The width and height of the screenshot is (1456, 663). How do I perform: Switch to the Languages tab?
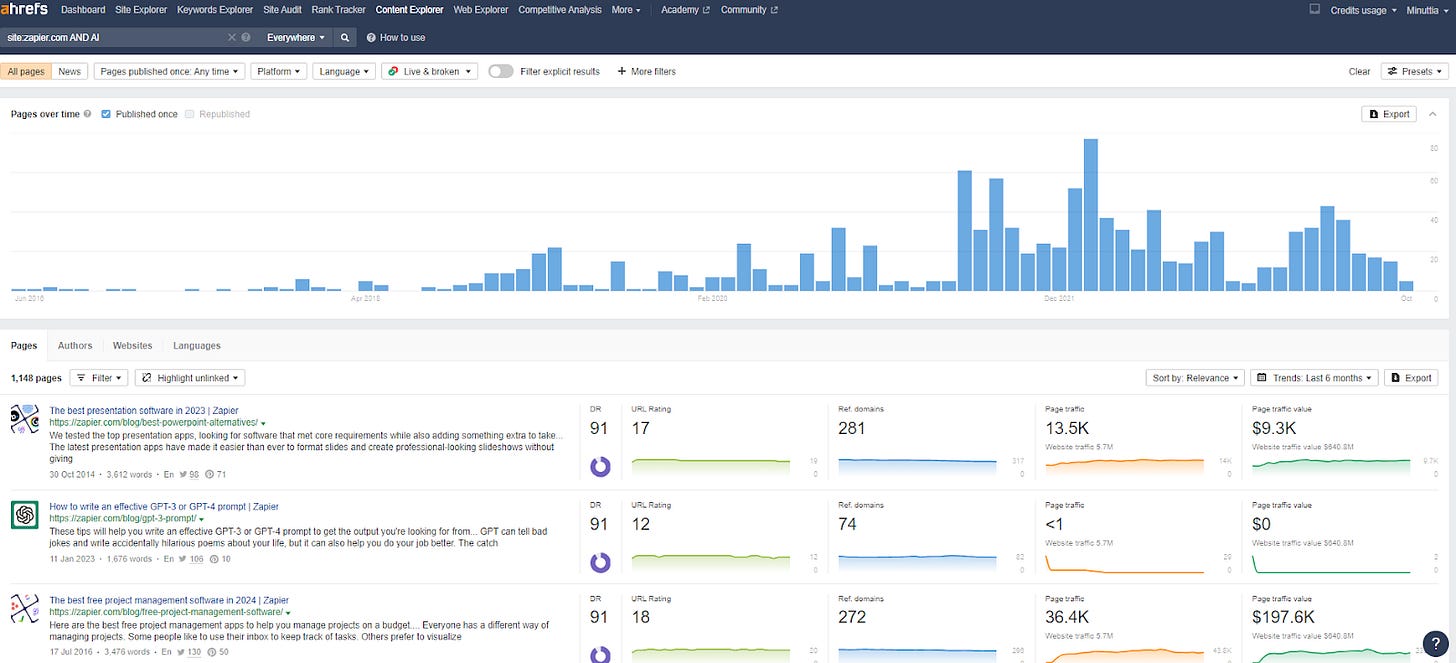pyautogui.click(x=197, y=346)
